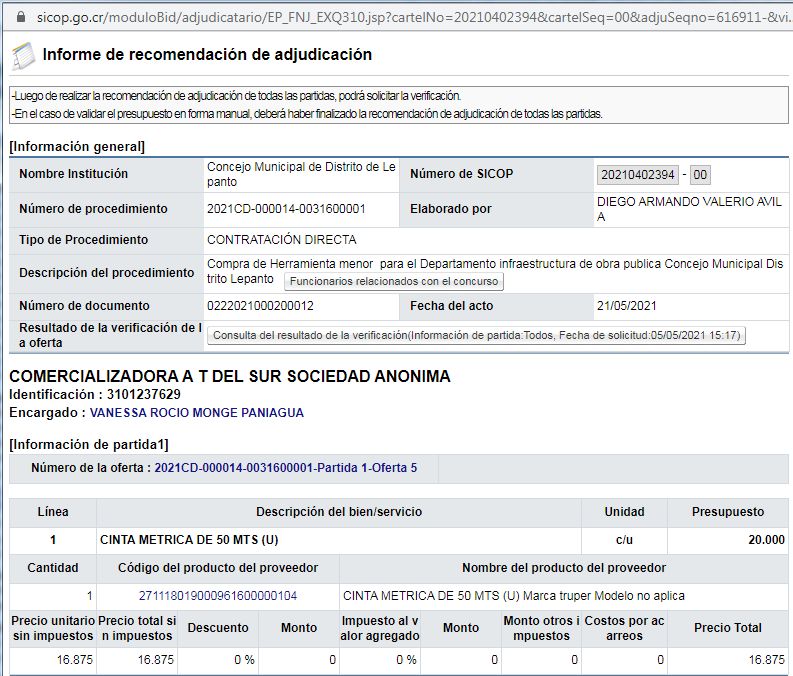Click the Información general section header

[77, 147]
